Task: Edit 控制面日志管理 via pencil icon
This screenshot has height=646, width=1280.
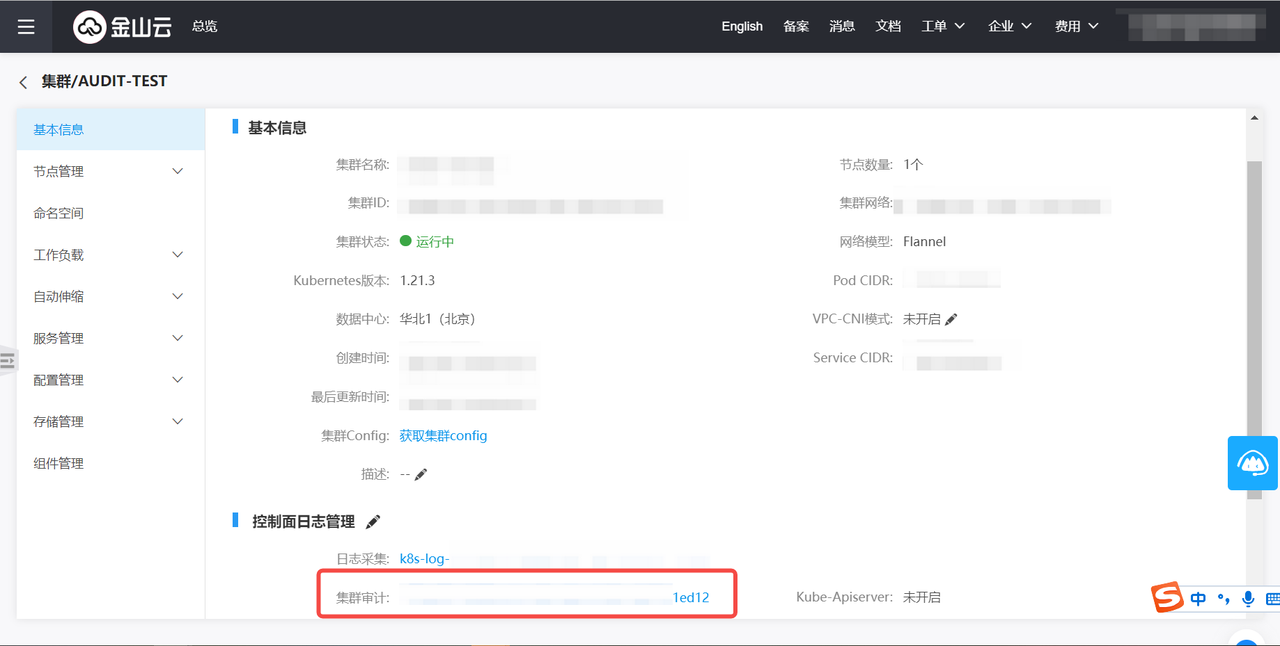Action: point(373,522)
